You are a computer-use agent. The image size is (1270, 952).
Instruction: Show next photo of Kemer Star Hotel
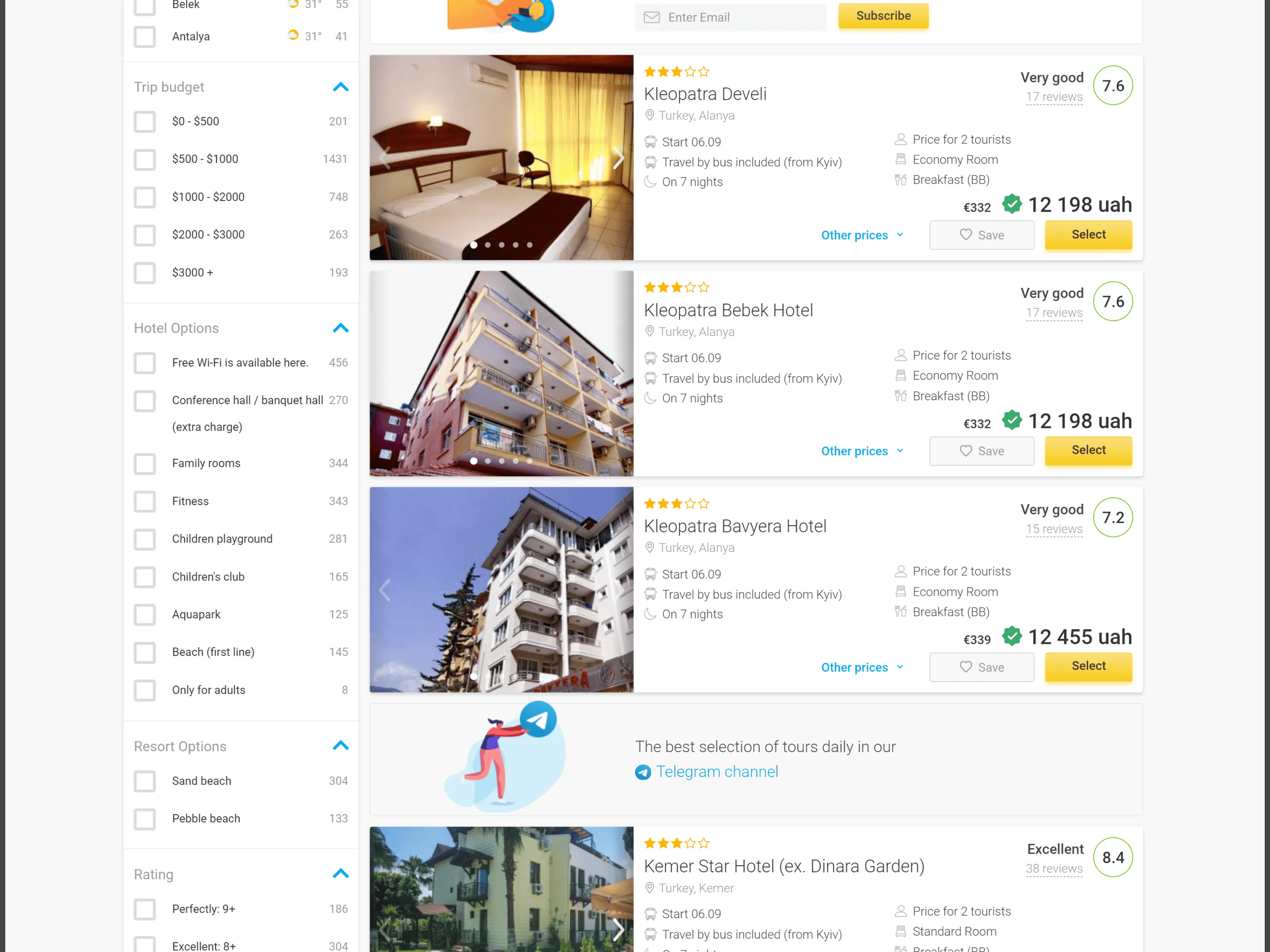point(618,929)
